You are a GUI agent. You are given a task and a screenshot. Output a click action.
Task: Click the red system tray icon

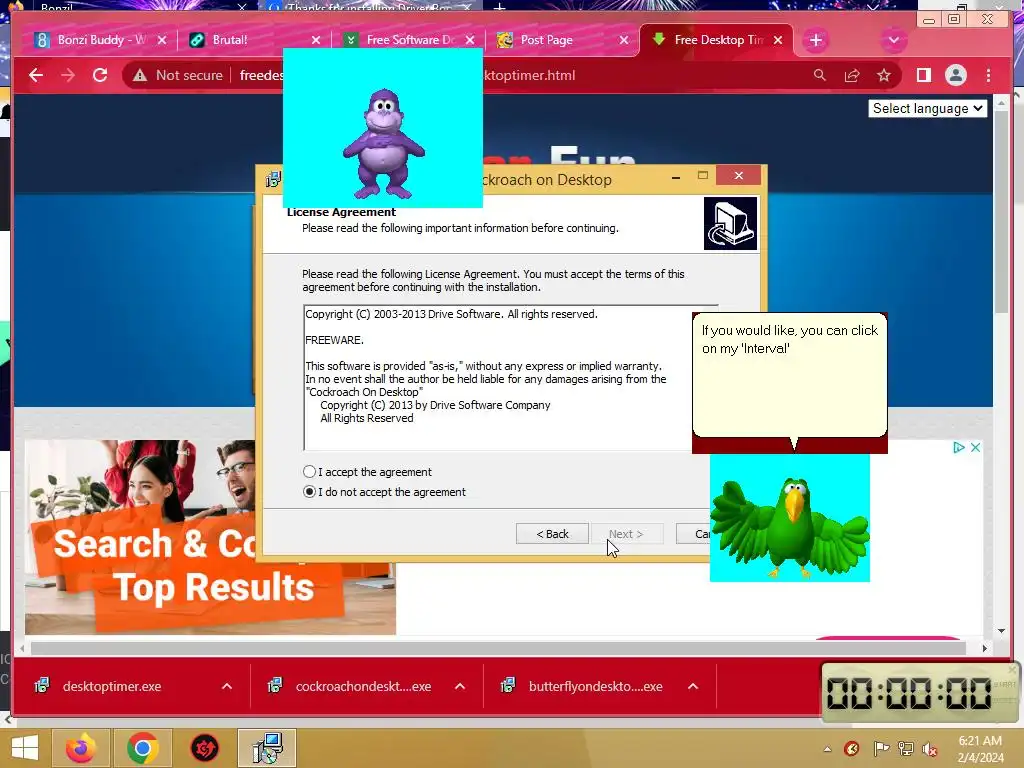[x=852, y=749]
